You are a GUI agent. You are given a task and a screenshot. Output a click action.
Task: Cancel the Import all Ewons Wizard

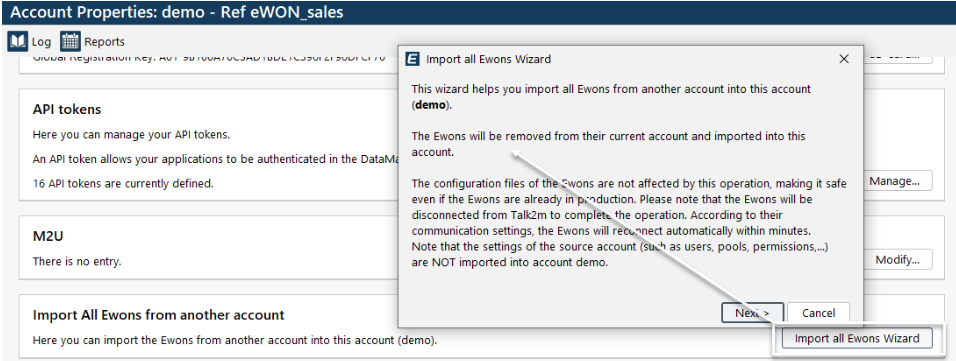[818, 313]
